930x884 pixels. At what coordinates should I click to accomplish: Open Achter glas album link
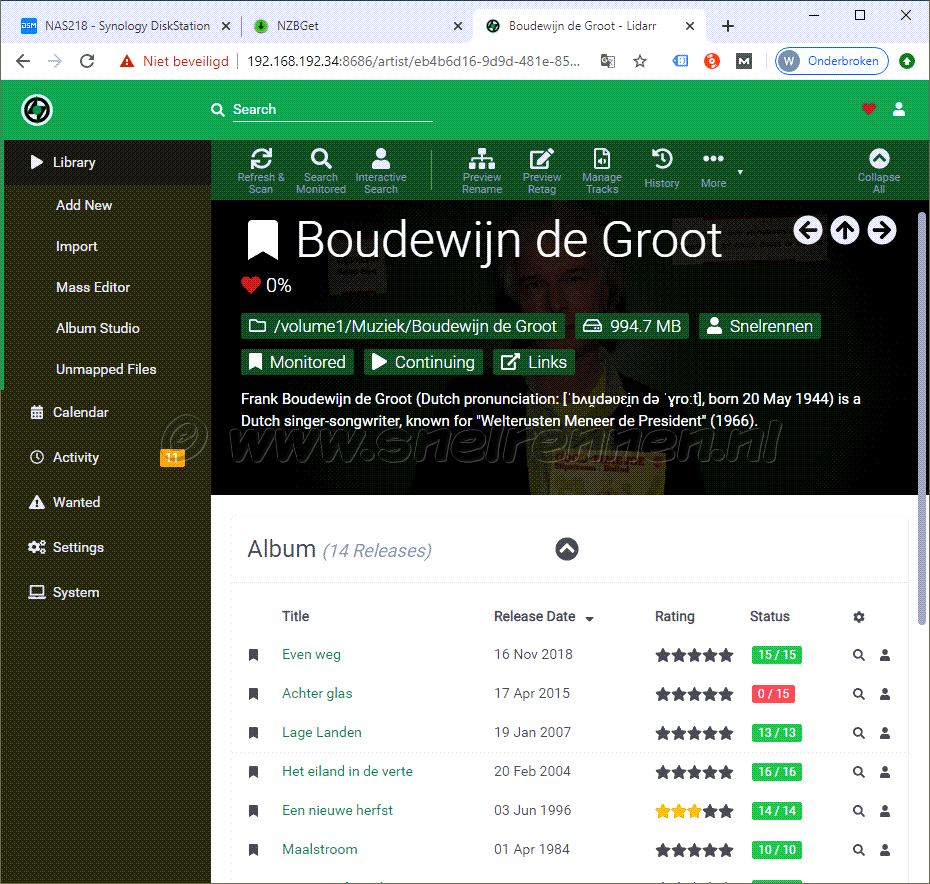click(x=317, y=694)
